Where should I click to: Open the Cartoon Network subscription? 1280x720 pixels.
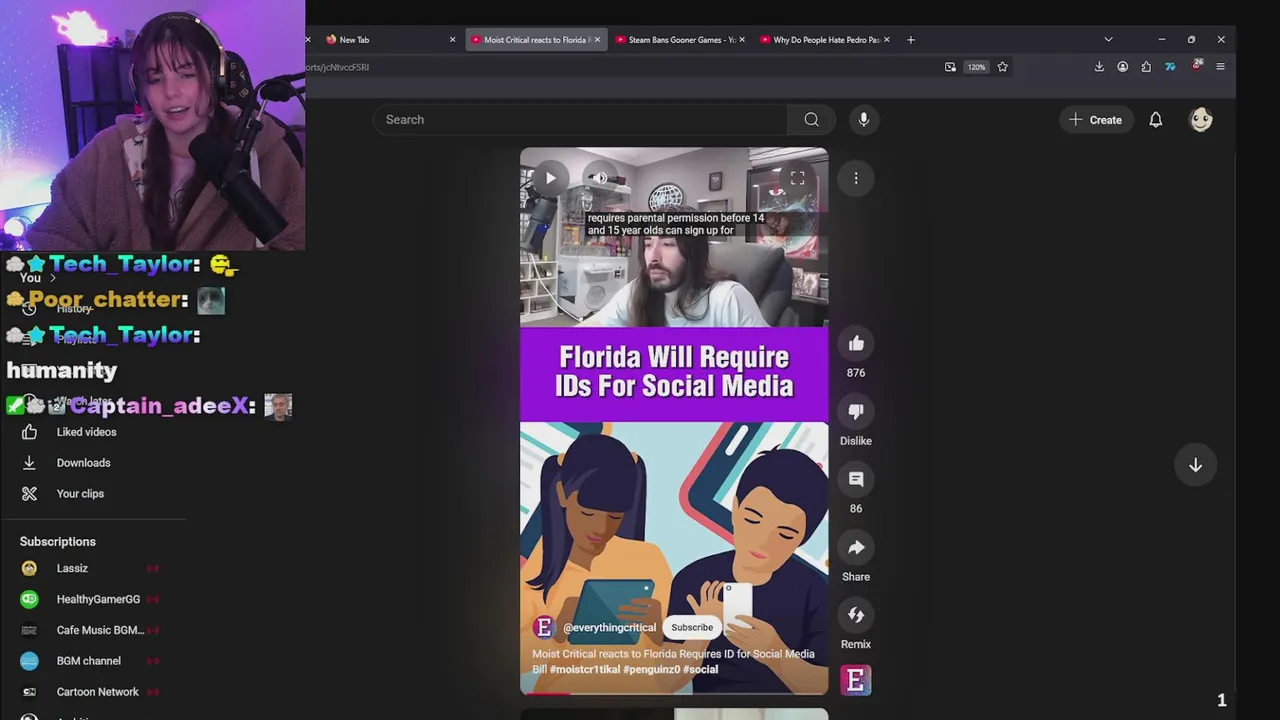pos(97,692)
